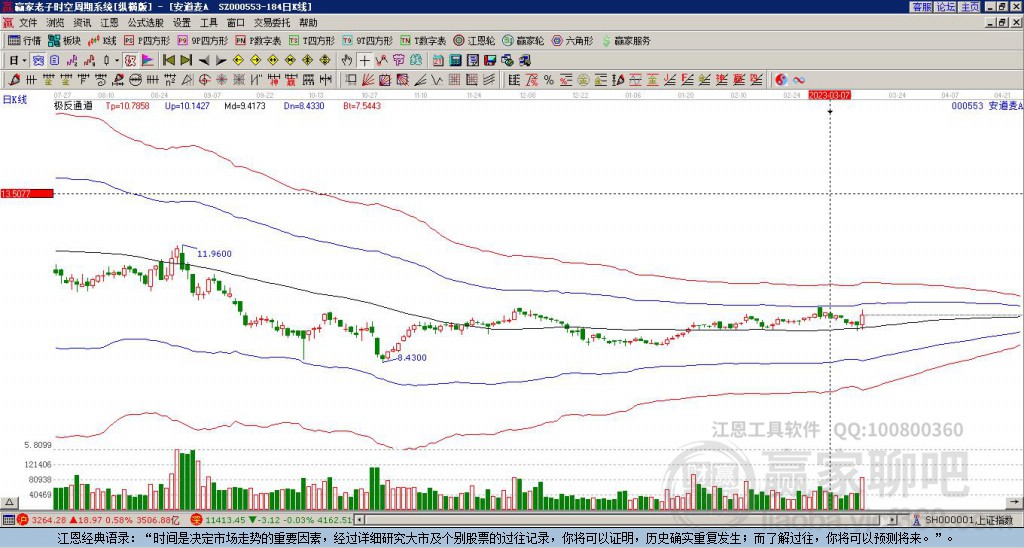The width and height of the screenshot is (1024, 548).
Task: Click the up-triangle button by volume pane
Action: pyautogui.click(x=9, y=502)
